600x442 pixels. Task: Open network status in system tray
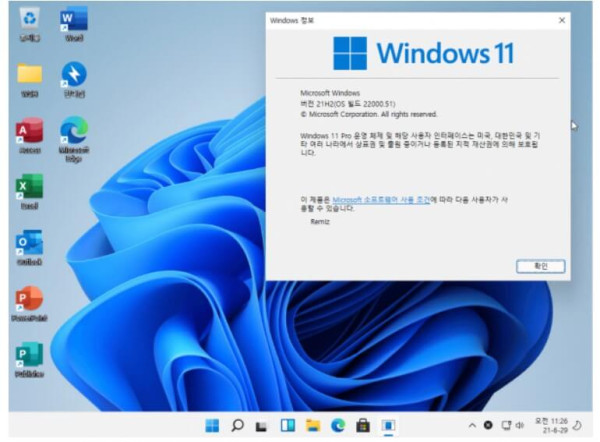pyautogui.click(x=506, y=425)
